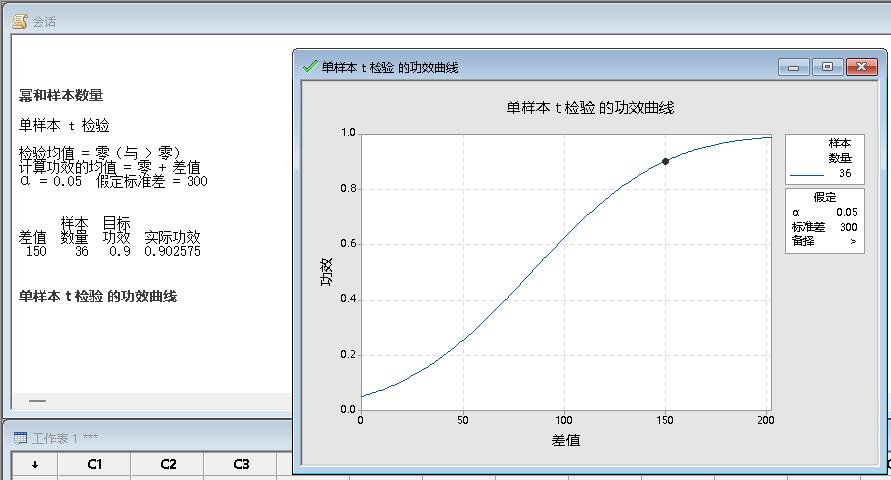Click the 样本数量 legend heading
The height and width of the screenshot is (480, 891).
tap(839, 151)
